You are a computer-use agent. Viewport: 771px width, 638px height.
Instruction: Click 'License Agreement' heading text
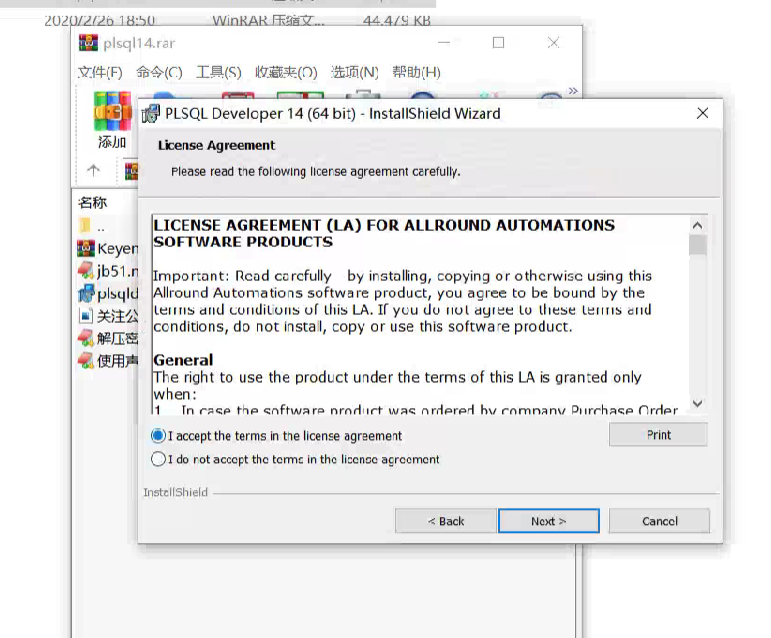pyautogui.click(x=216, y=145)
